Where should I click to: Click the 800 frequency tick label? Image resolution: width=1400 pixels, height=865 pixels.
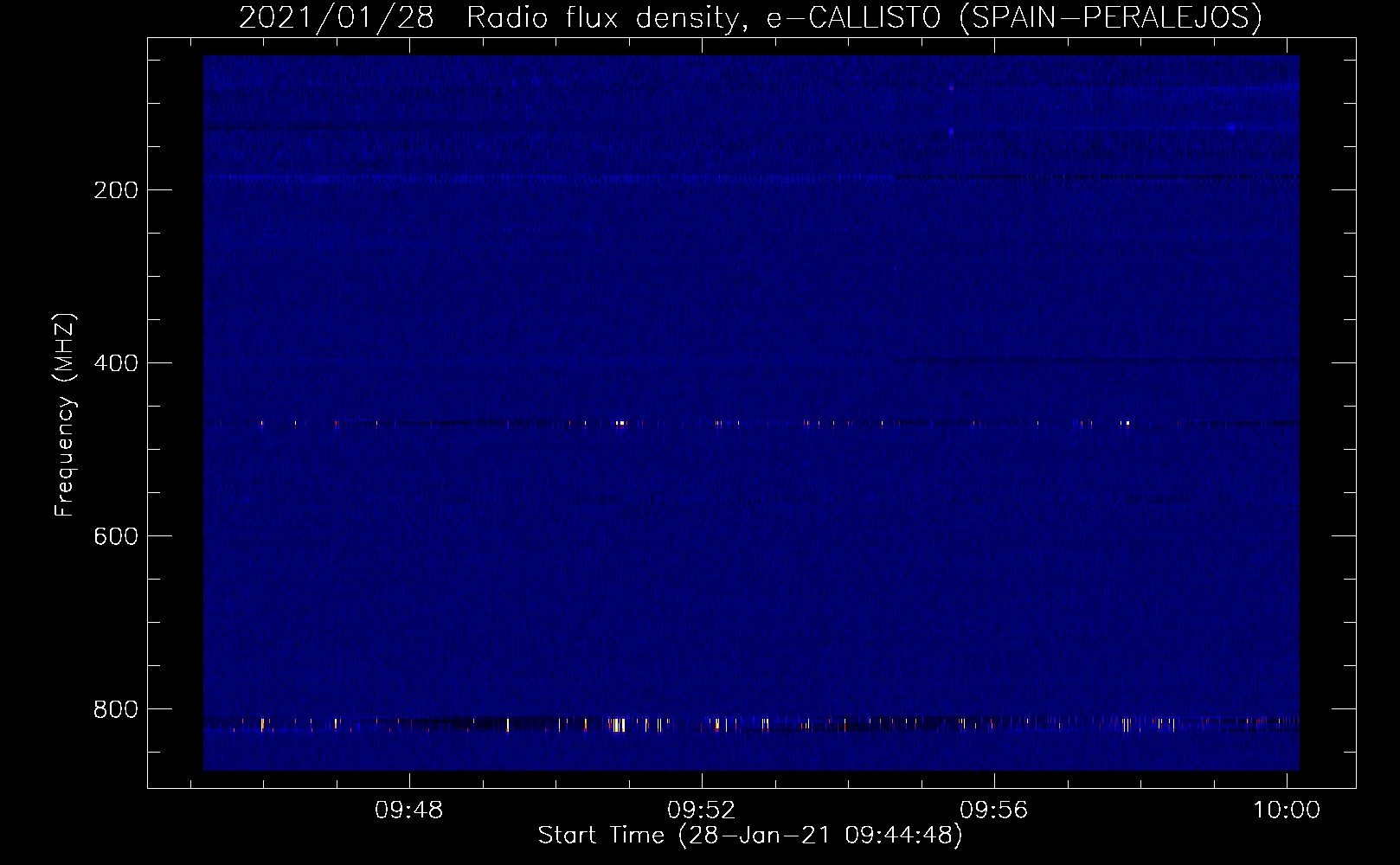[115, 709]
